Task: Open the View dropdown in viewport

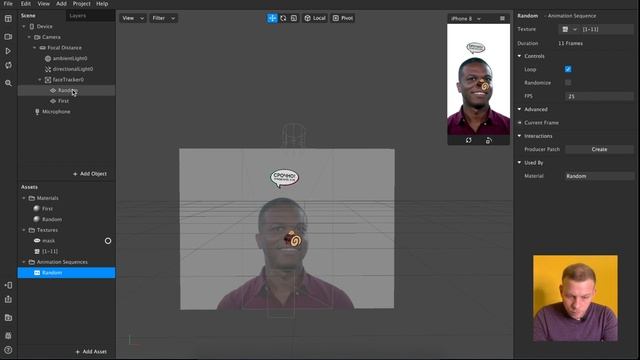Action: (x=133, y=18)
